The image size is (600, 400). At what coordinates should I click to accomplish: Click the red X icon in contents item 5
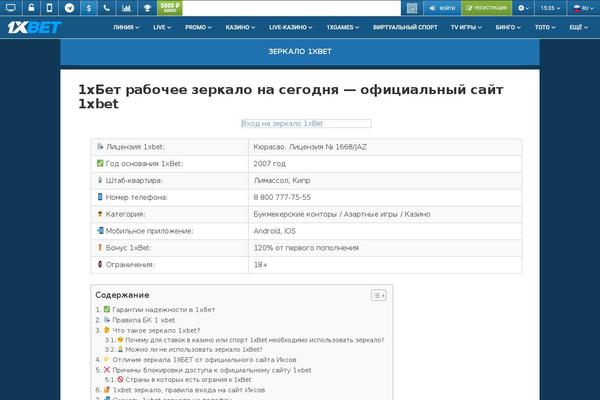pyautogui.click(x=107, y=370)
